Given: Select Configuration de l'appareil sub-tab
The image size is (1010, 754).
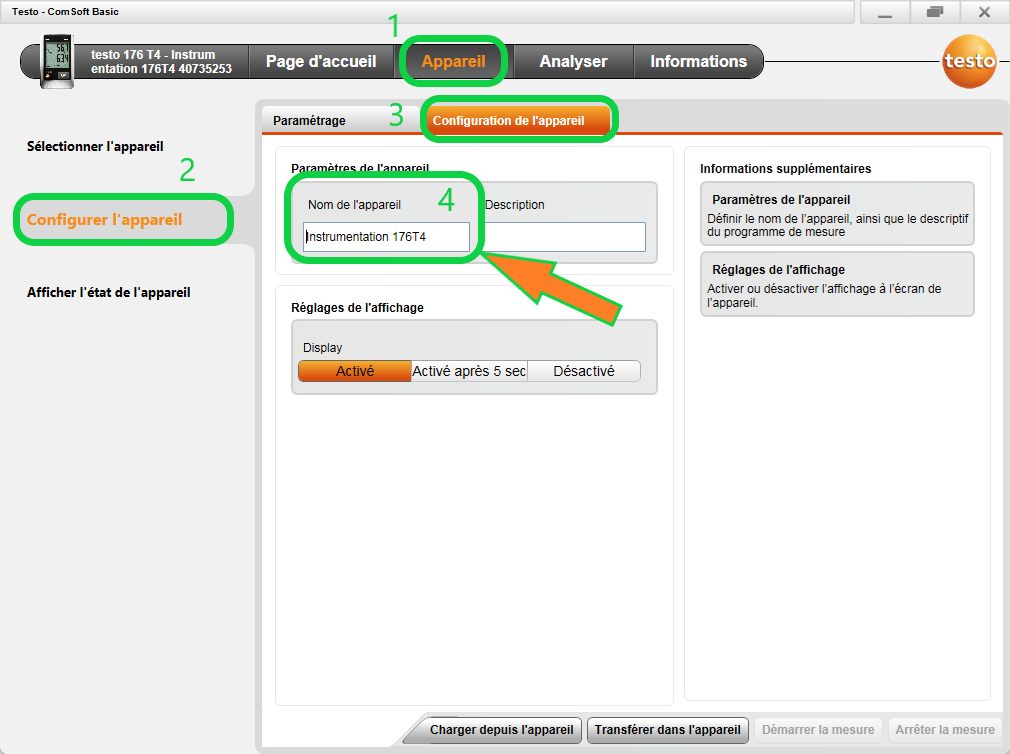Looking at the screenshot, I should coord(508,121).
